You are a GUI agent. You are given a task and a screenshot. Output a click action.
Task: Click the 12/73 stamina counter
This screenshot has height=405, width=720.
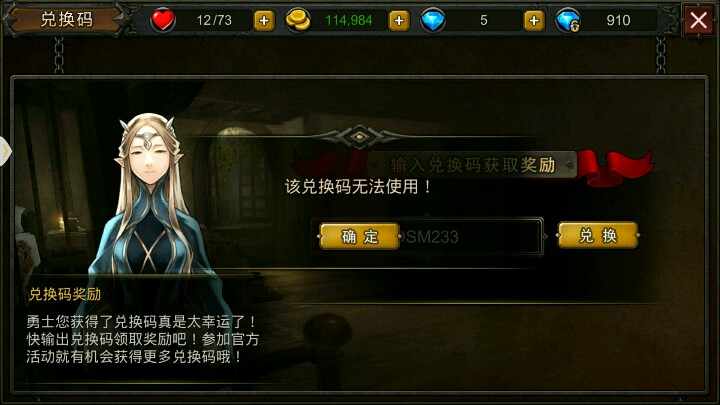pyautogui.click(x=214, y=20)
